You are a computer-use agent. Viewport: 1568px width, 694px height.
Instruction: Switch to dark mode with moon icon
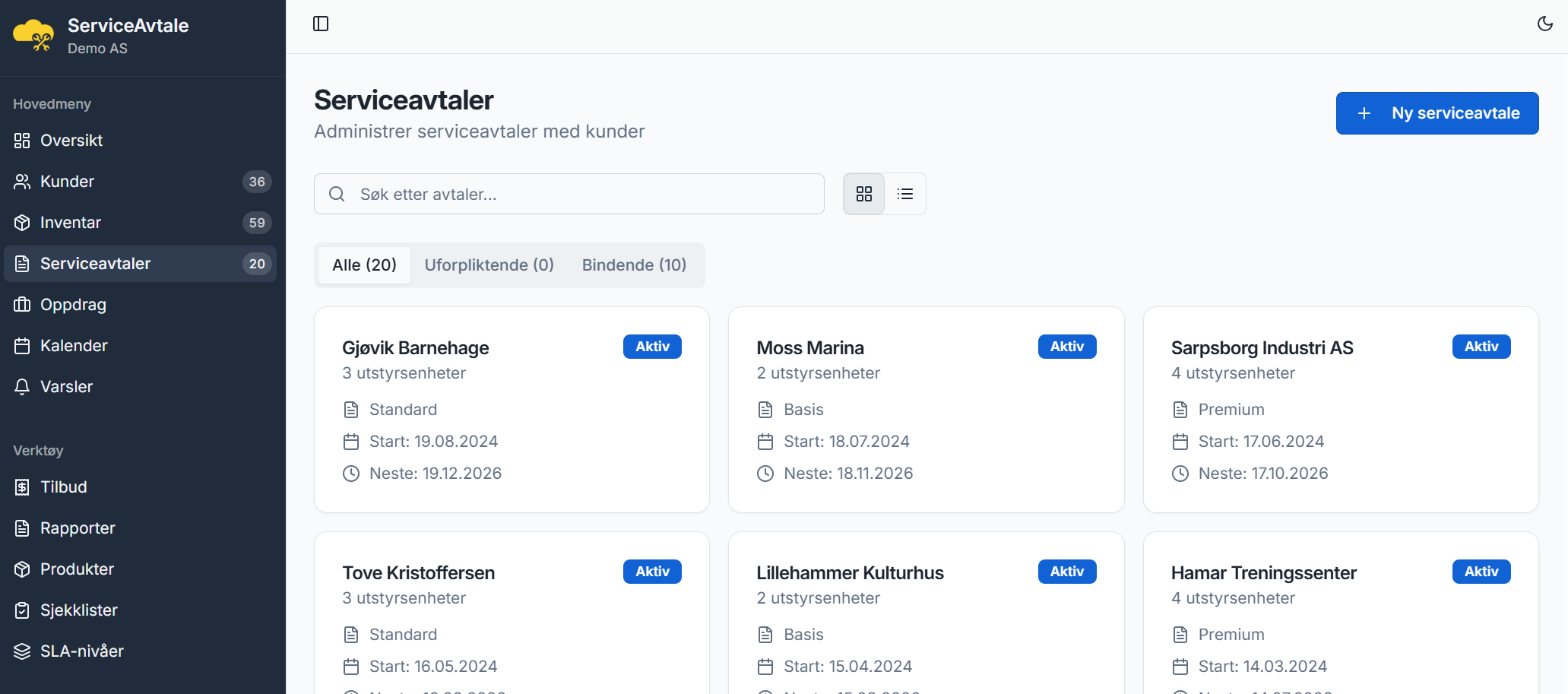[x=1544, y=24]
